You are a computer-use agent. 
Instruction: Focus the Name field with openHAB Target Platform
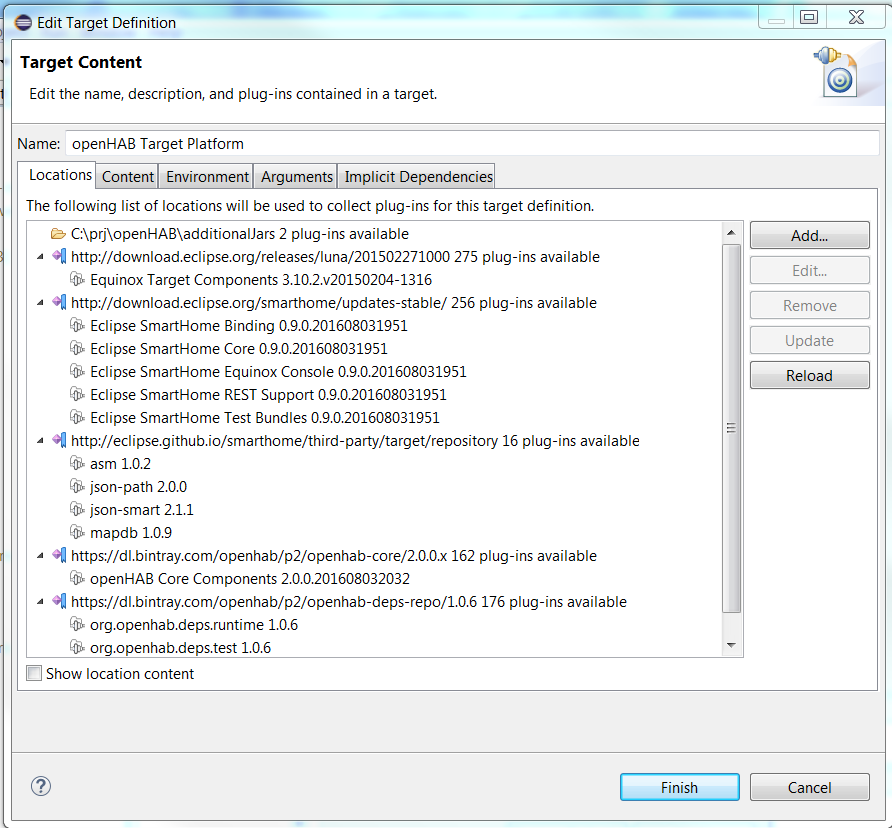[473, 143]
